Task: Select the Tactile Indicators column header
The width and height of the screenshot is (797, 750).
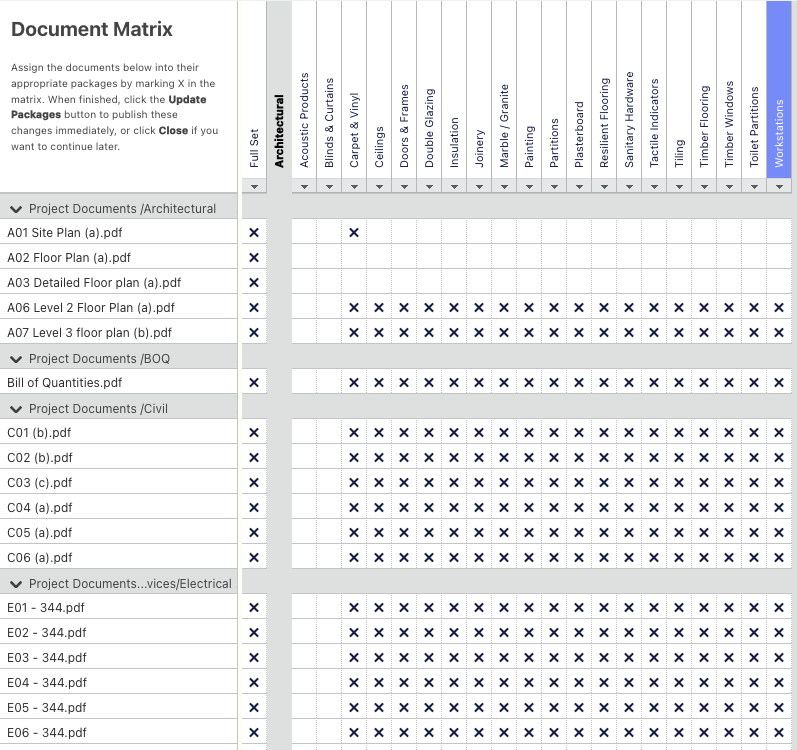Action: tap(654, 89)
